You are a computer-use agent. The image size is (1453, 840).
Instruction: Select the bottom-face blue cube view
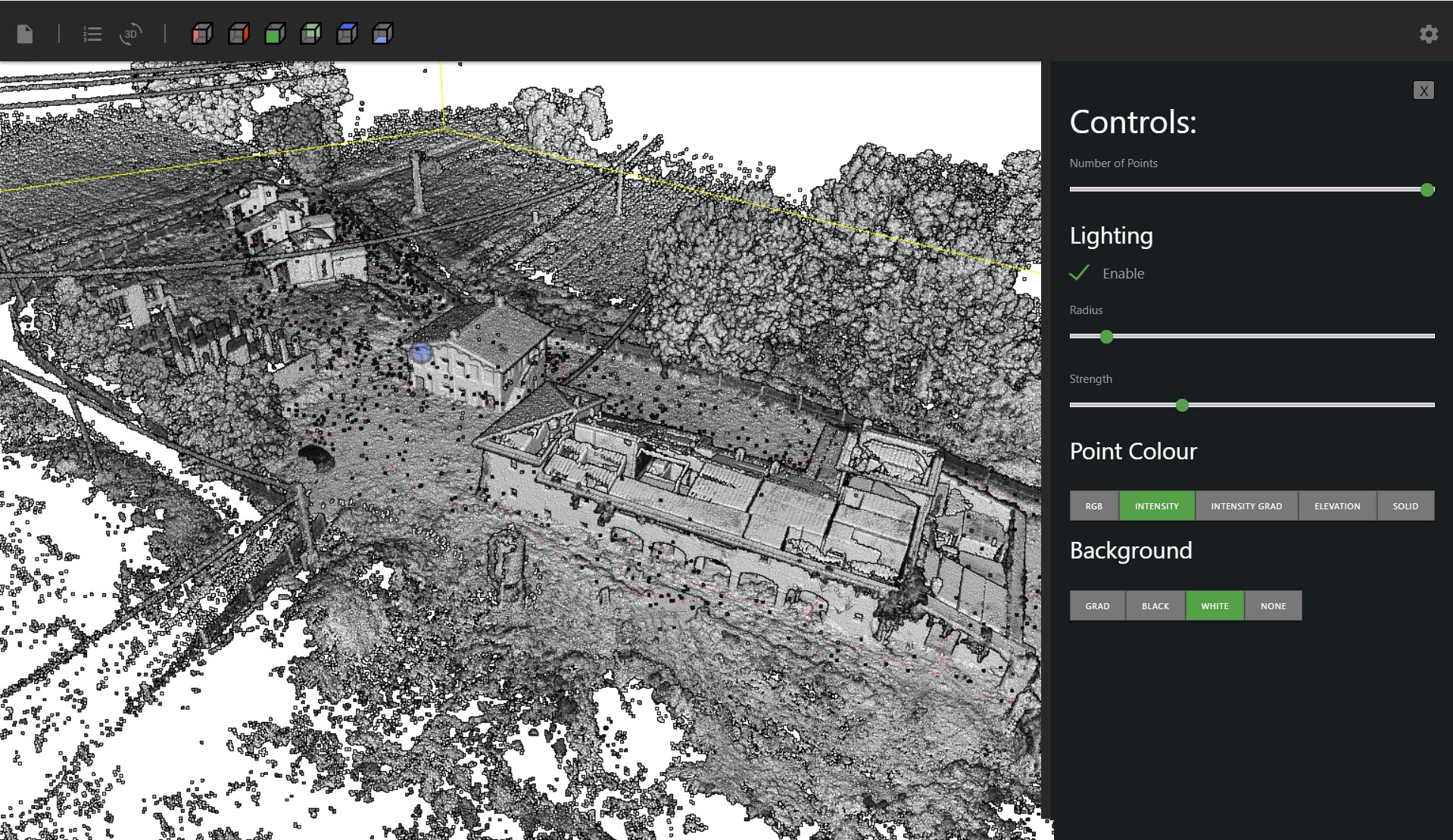[383, 34]
